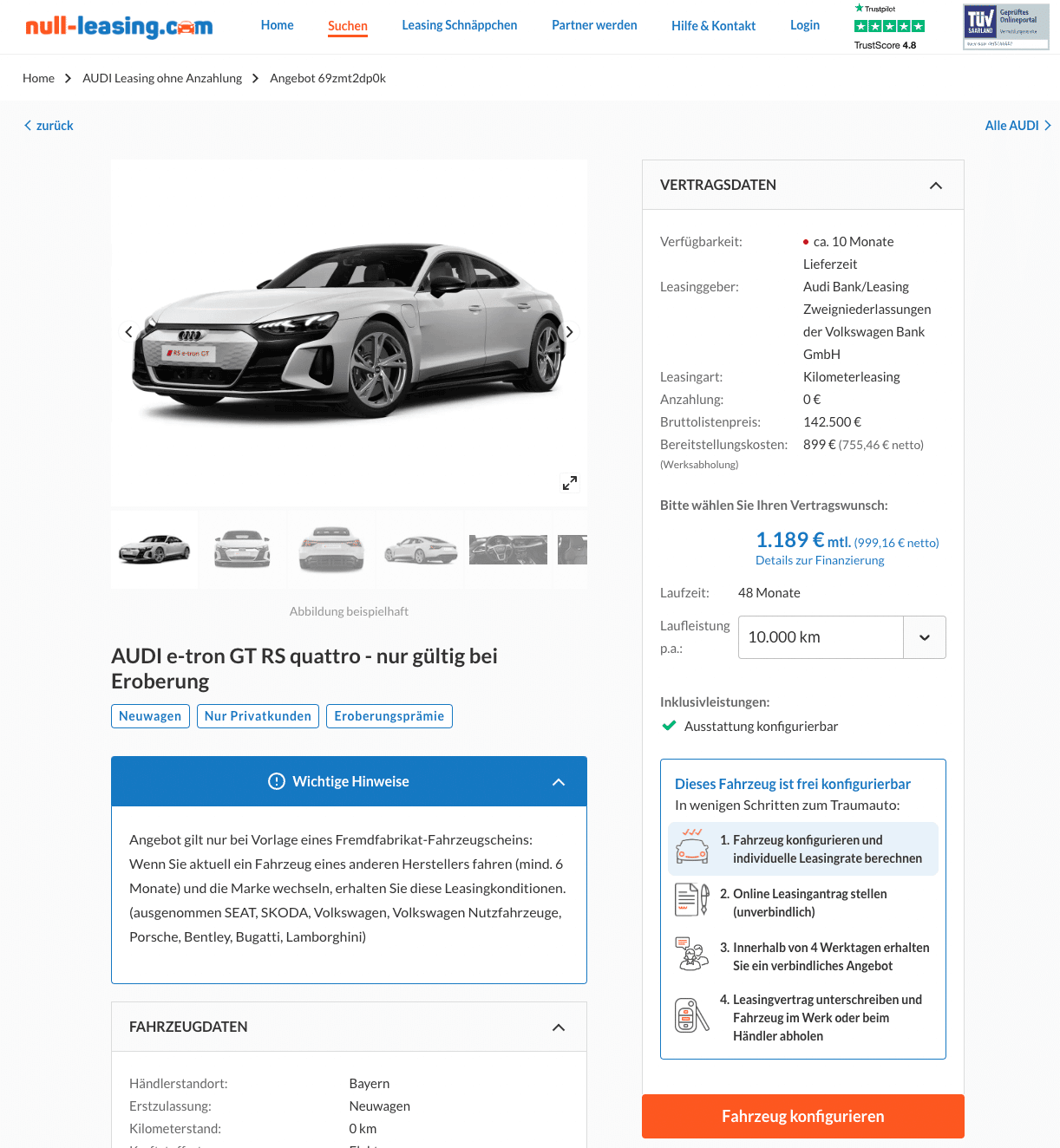Show previous car image with left arrow
This screenshot has width=1060, height=1148.
pyautogui.click(x=128, y=331)
